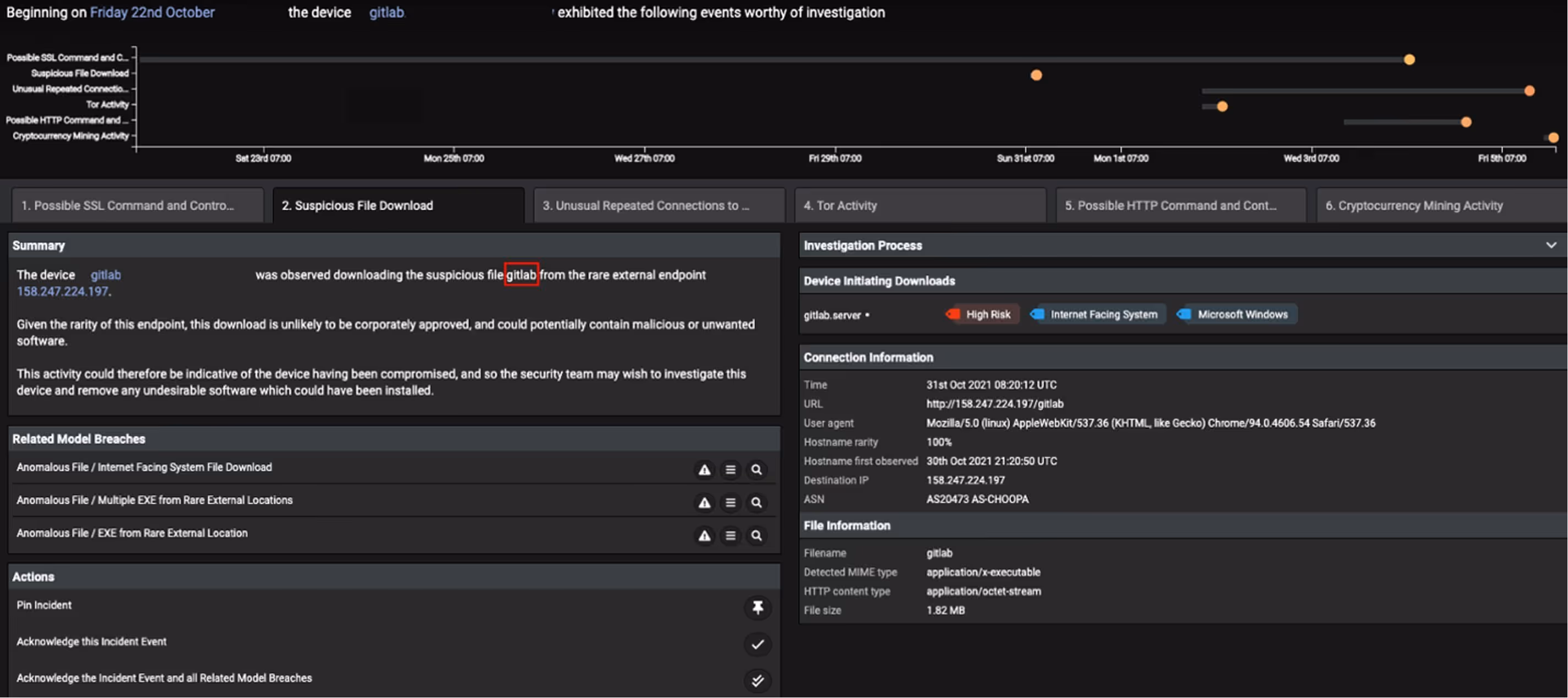Click the Pin Incident pushpin icon
This screenshot has width=1568, height=698.
[x=757, y=607]
